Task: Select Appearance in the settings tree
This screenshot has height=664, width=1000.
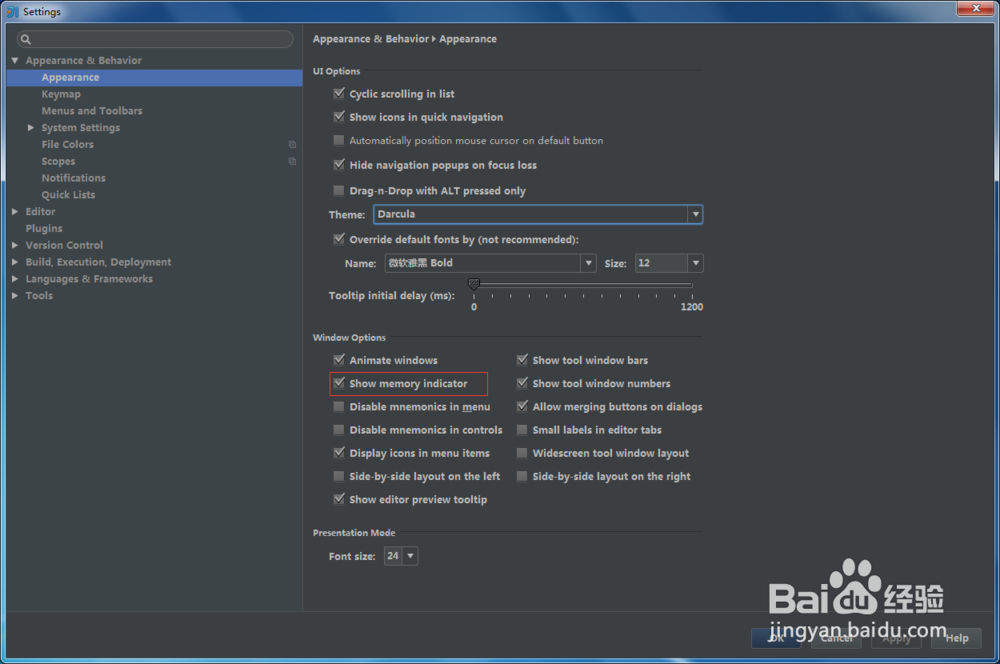Action: 154,77
